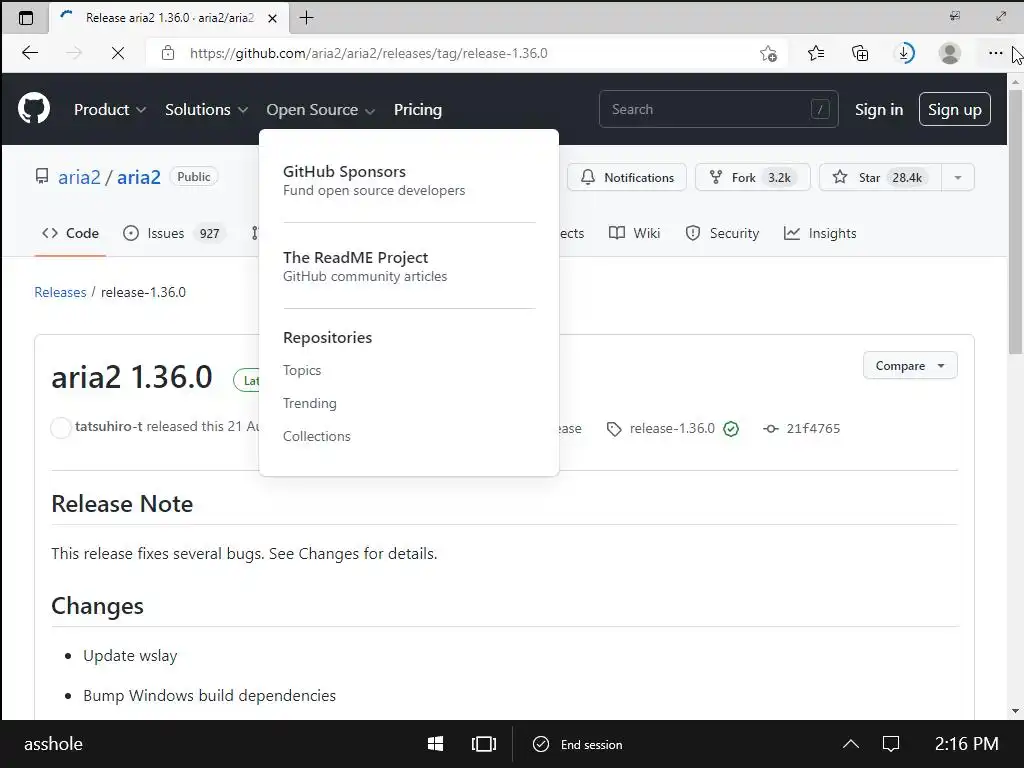
Task: Go to the Pricing page
Action: [x=418, y=110]
